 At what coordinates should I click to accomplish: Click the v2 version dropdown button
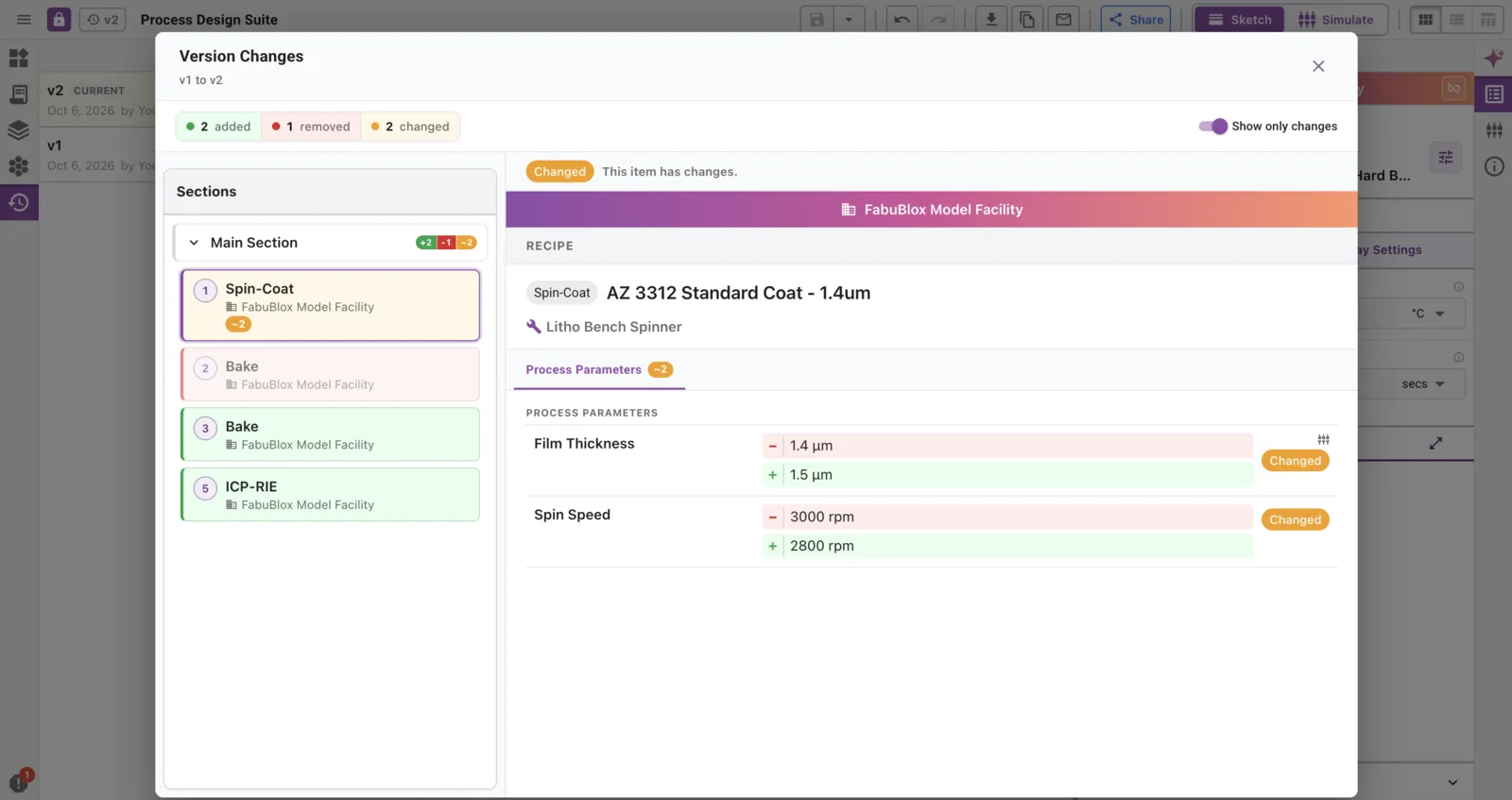tap(102, 19)
